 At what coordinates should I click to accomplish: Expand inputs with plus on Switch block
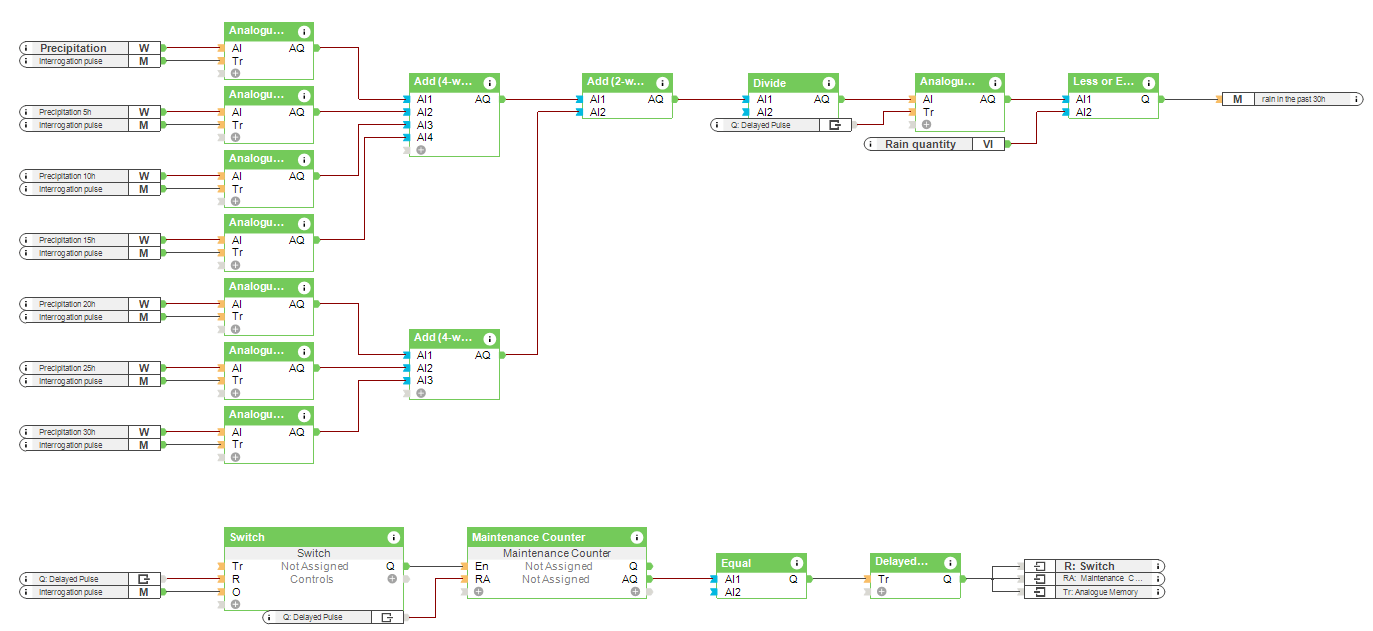click(x=235, y=605)
